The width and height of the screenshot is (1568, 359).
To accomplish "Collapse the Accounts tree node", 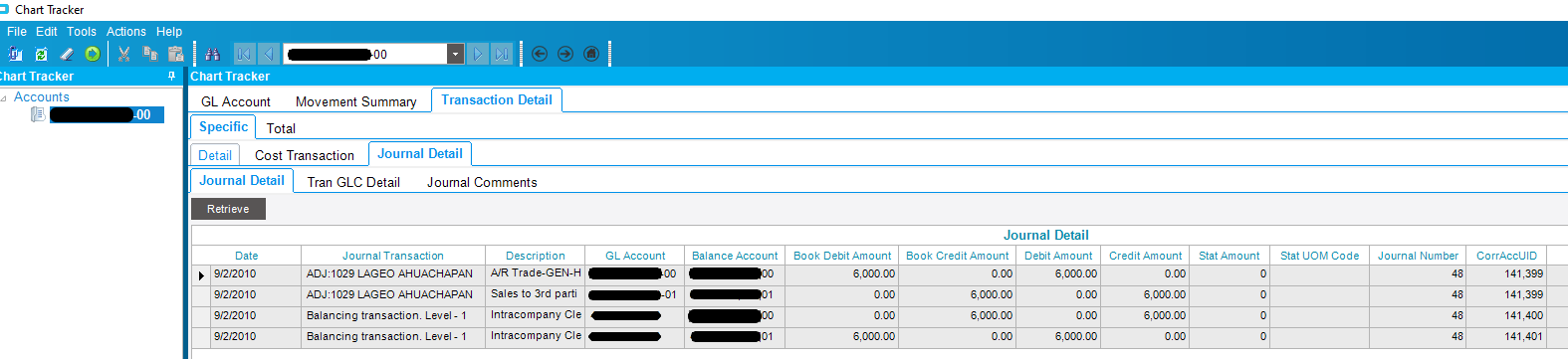I will 5,97.
